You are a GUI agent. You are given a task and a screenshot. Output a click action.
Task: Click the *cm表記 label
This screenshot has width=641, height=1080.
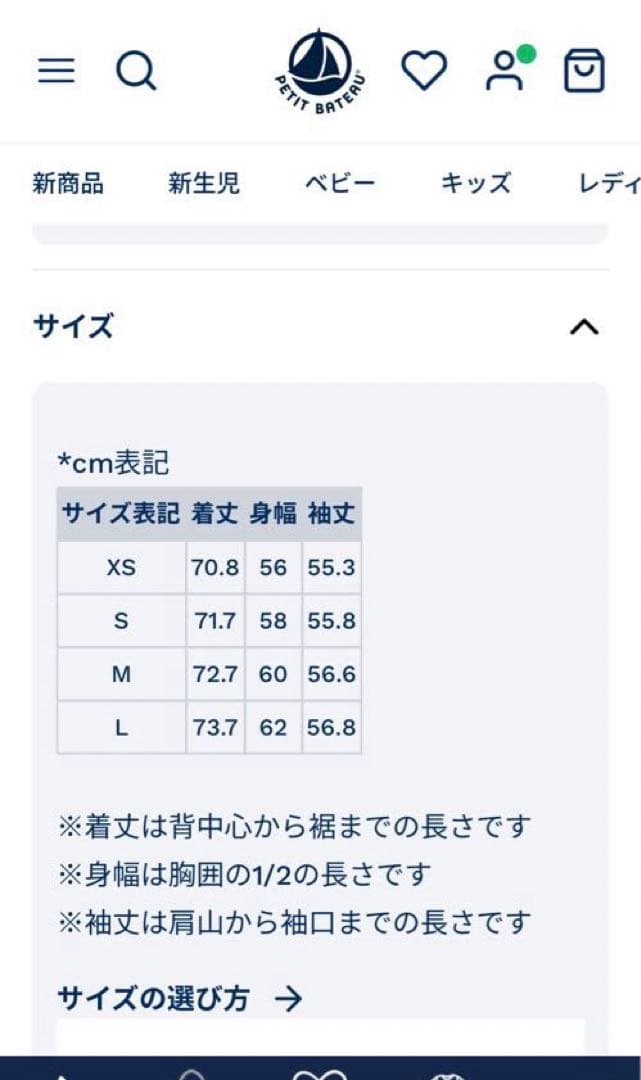point(113,460)
